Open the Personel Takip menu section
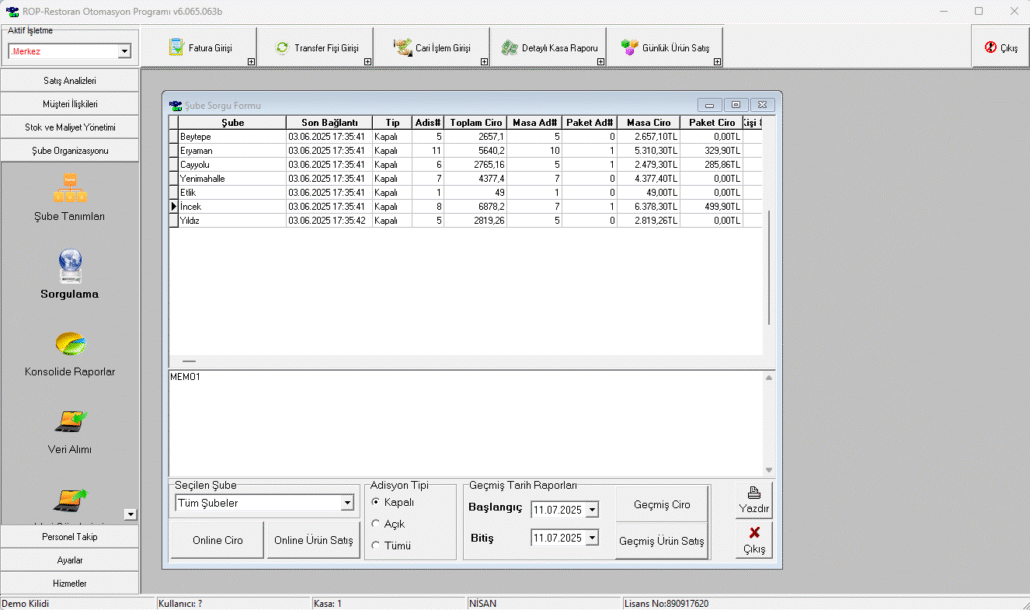Screen dimensions: 1030x610 pyautogui.click(x=70, y=536)
